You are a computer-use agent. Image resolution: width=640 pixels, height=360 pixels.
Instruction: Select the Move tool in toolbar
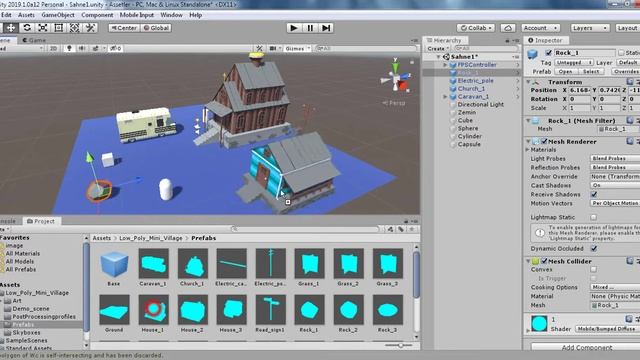point(11,28)
